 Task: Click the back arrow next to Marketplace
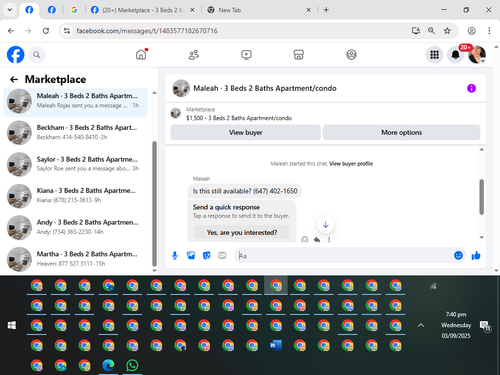(x=14, y=79)
